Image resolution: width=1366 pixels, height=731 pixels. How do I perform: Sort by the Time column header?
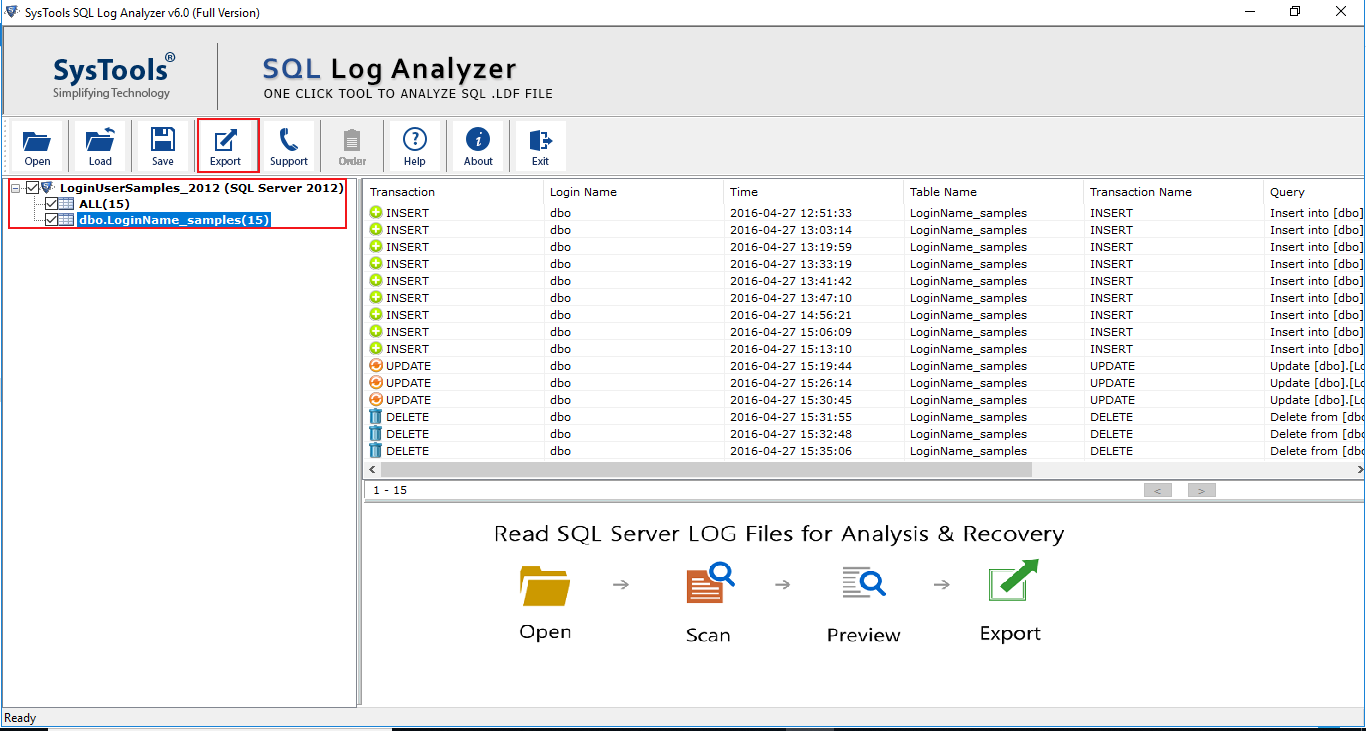814,192
